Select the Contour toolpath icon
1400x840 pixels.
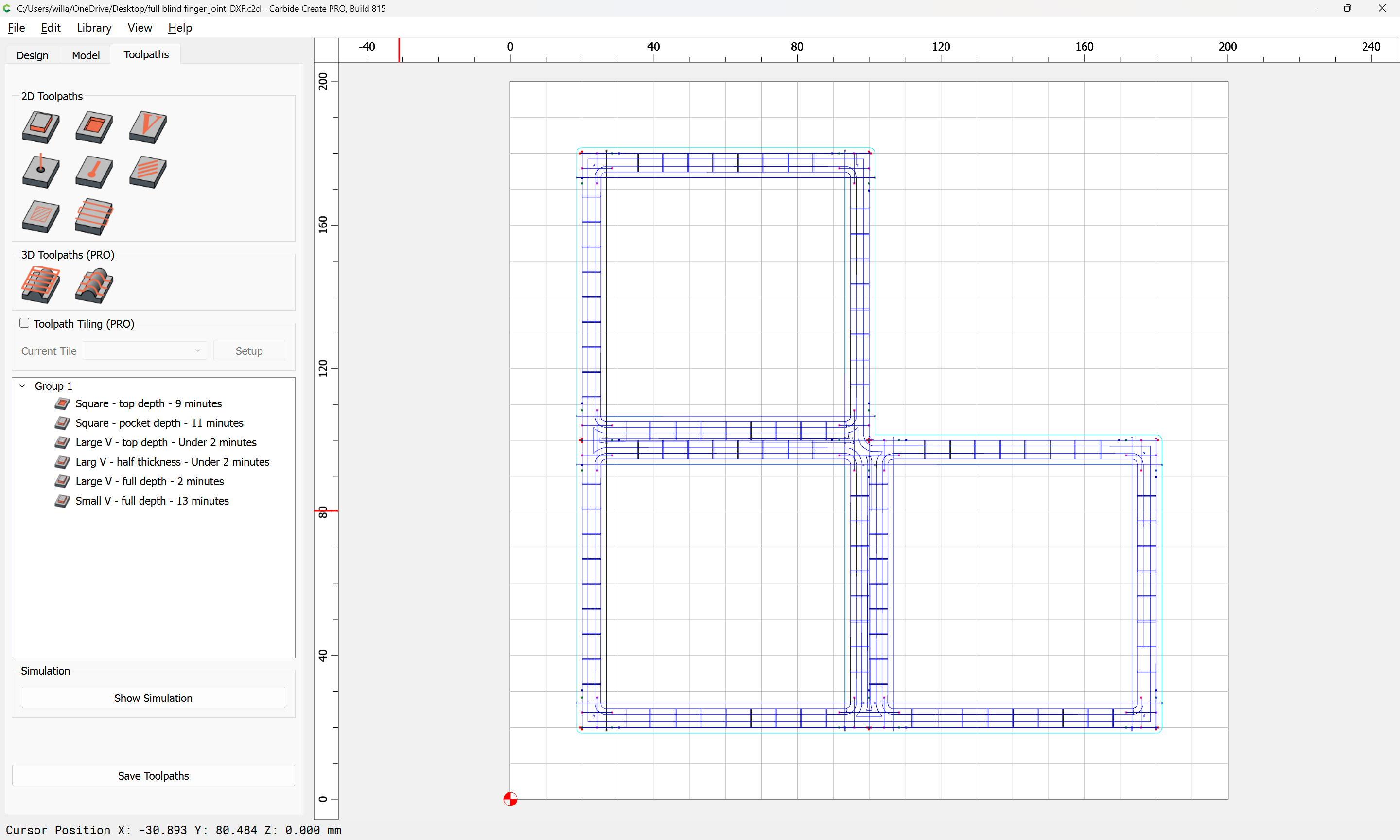(40, 127)
